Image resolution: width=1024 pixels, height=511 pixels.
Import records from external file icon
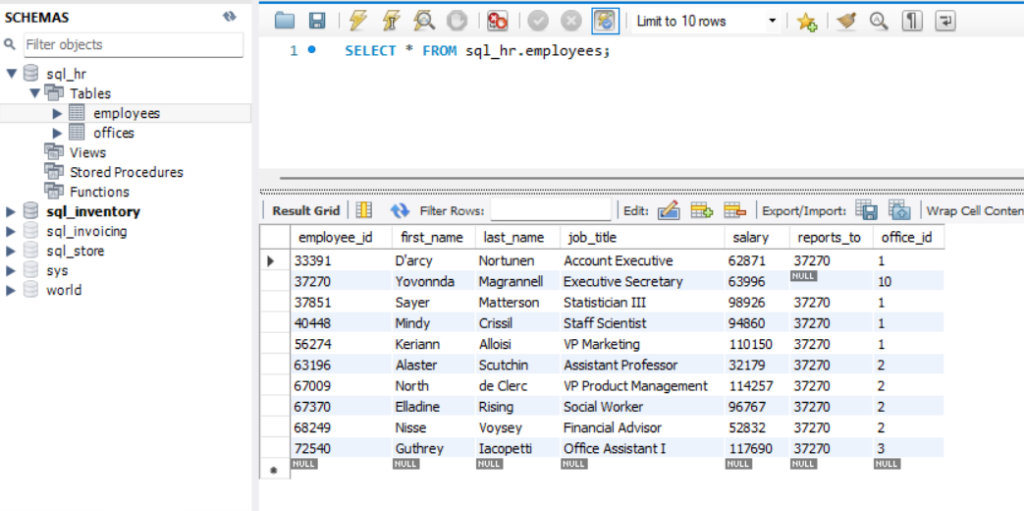pyautogui.click(x=899, y=210)
